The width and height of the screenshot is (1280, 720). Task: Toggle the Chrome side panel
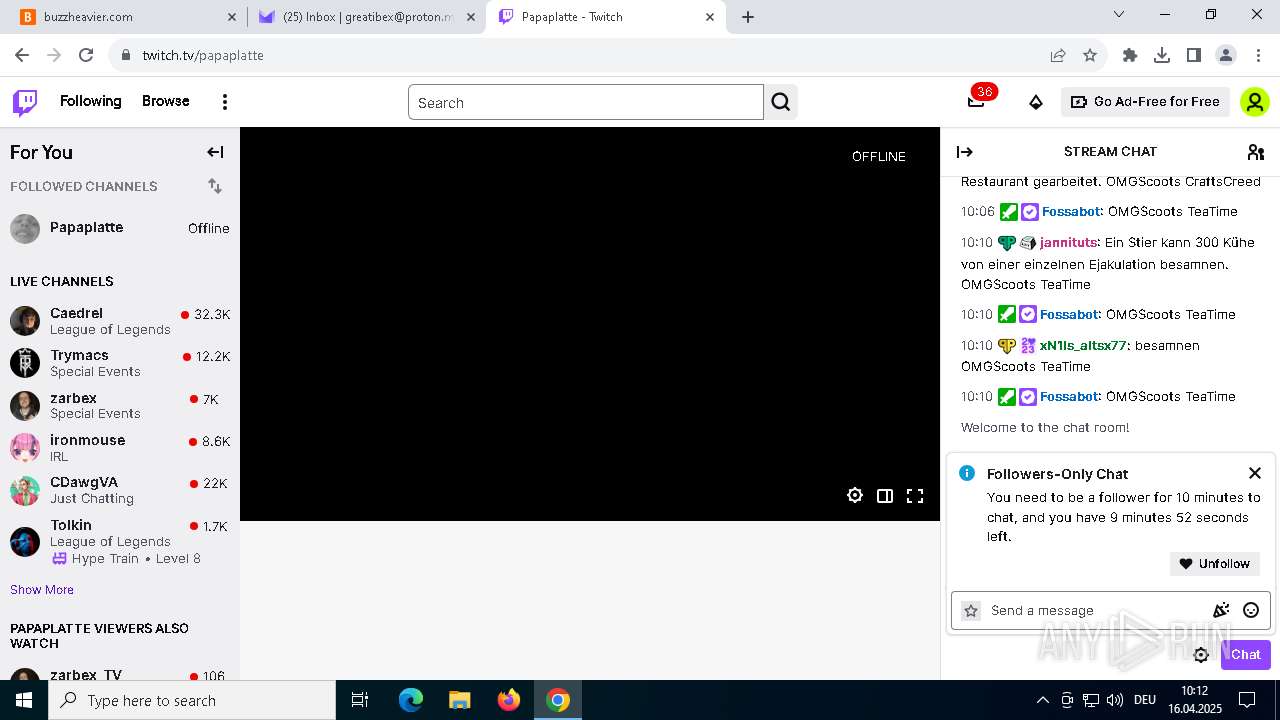point(1194,55)
